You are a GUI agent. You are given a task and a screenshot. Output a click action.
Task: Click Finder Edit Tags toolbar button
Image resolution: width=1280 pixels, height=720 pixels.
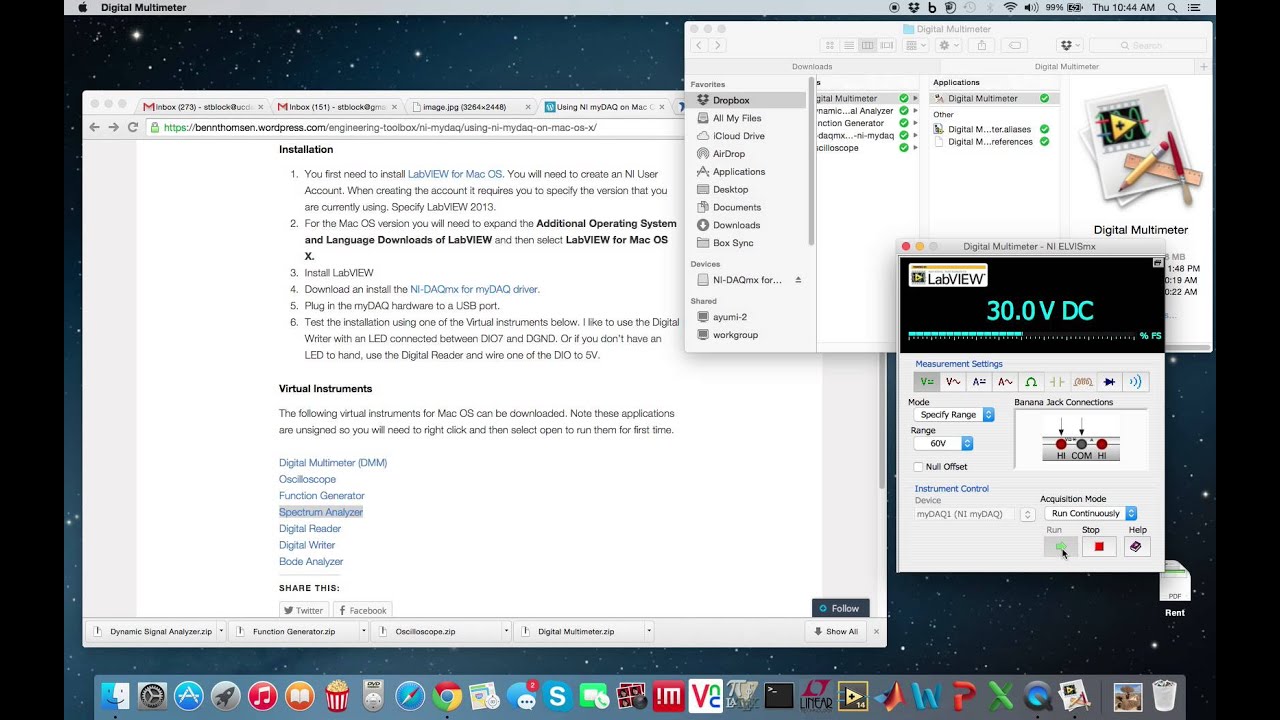click(x=1014, y=45)
